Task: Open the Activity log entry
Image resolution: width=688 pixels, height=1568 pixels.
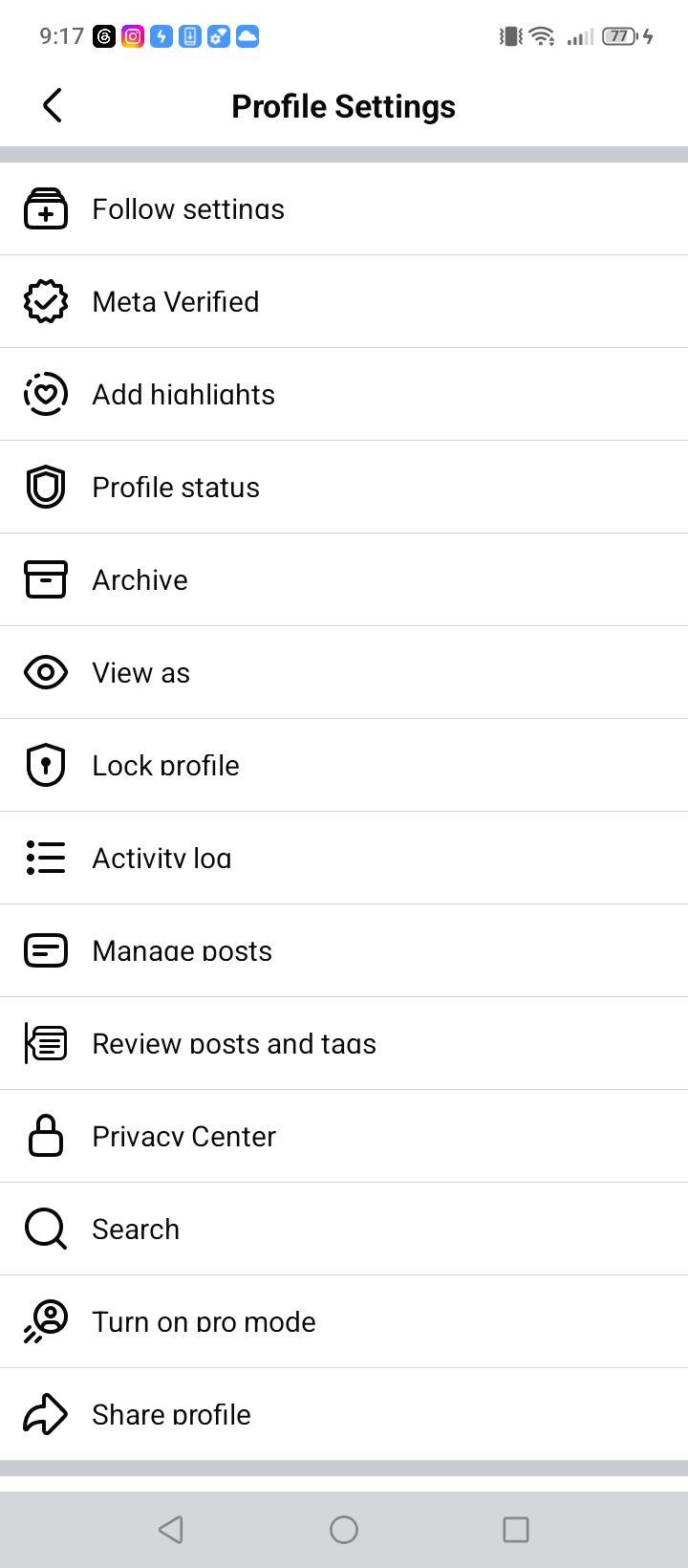Action: tap(344, 858)
